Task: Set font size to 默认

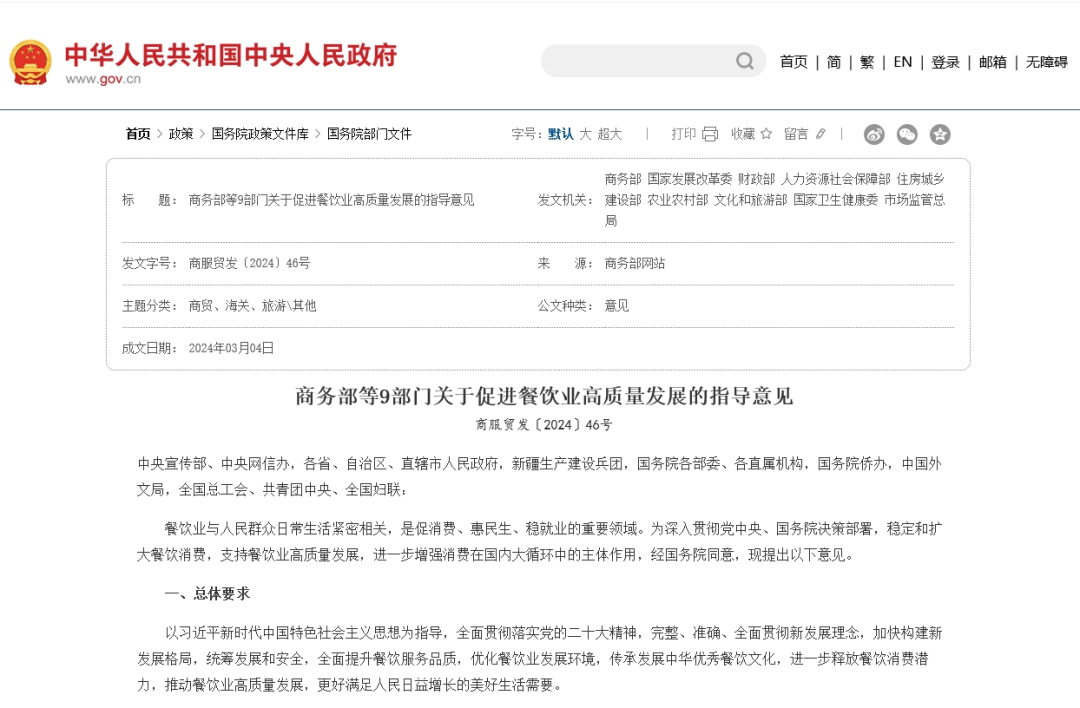Action: tap(561, 134)
